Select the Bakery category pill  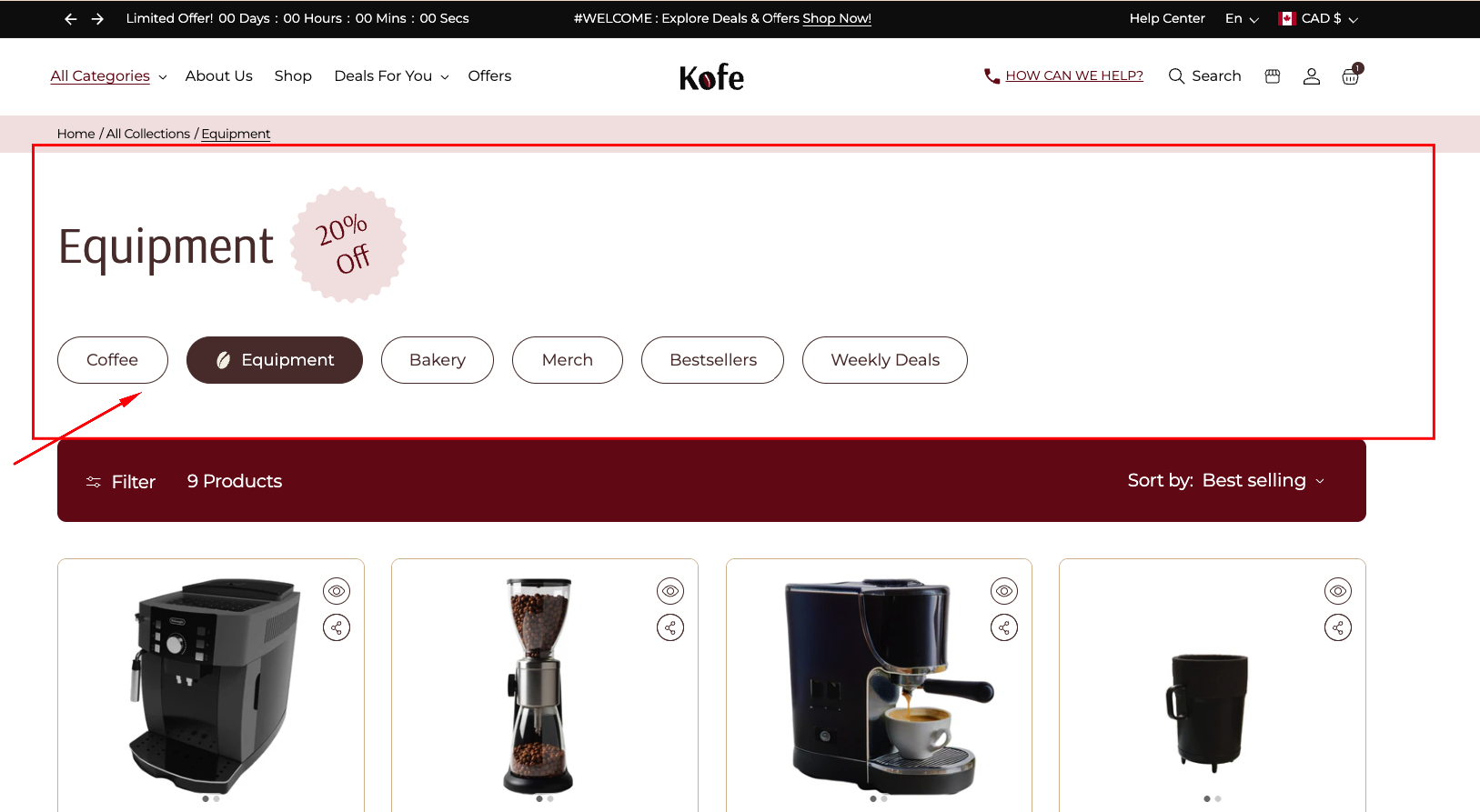click(x=438, y=360)
